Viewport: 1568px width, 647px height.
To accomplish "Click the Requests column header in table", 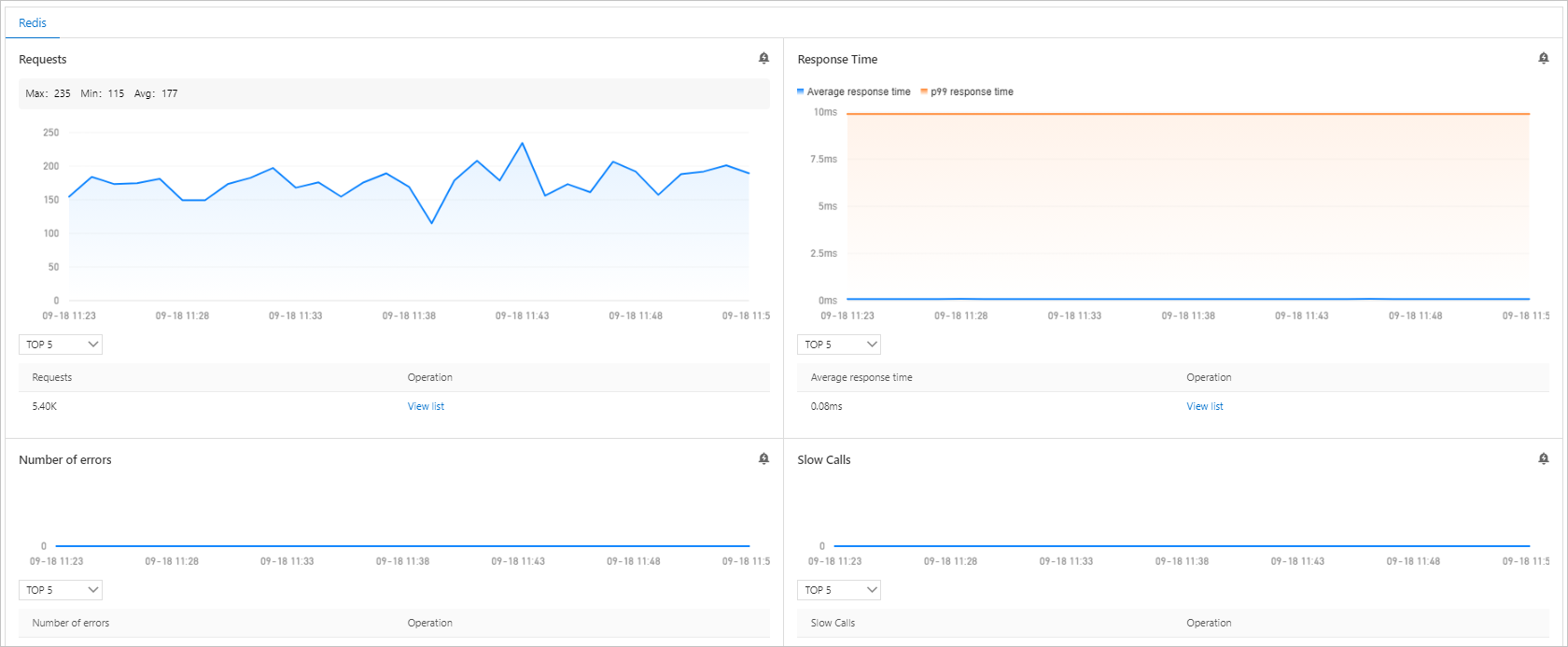I will tap(52, 377).
